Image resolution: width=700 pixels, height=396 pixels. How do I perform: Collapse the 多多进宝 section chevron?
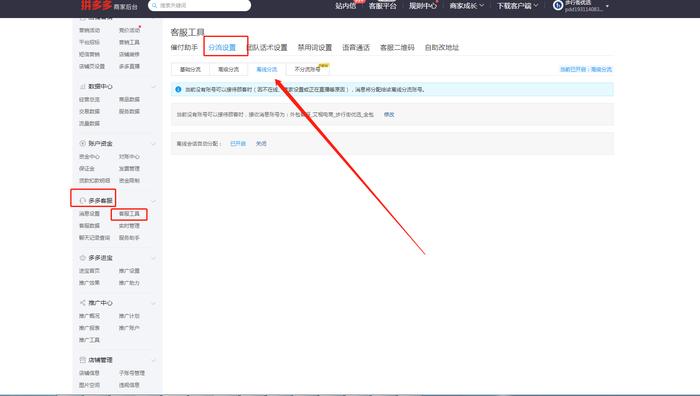tap(154, 258)
